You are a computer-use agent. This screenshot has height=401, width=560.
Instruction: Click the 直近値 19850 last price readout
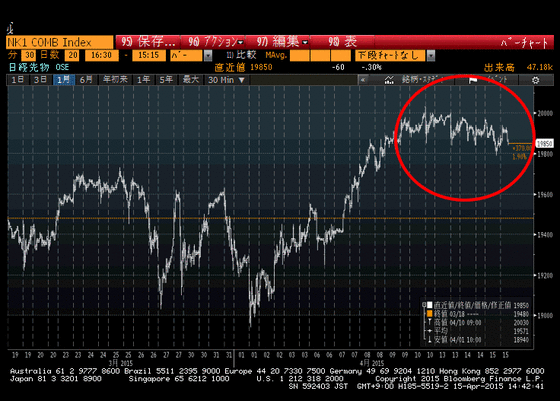243,67
